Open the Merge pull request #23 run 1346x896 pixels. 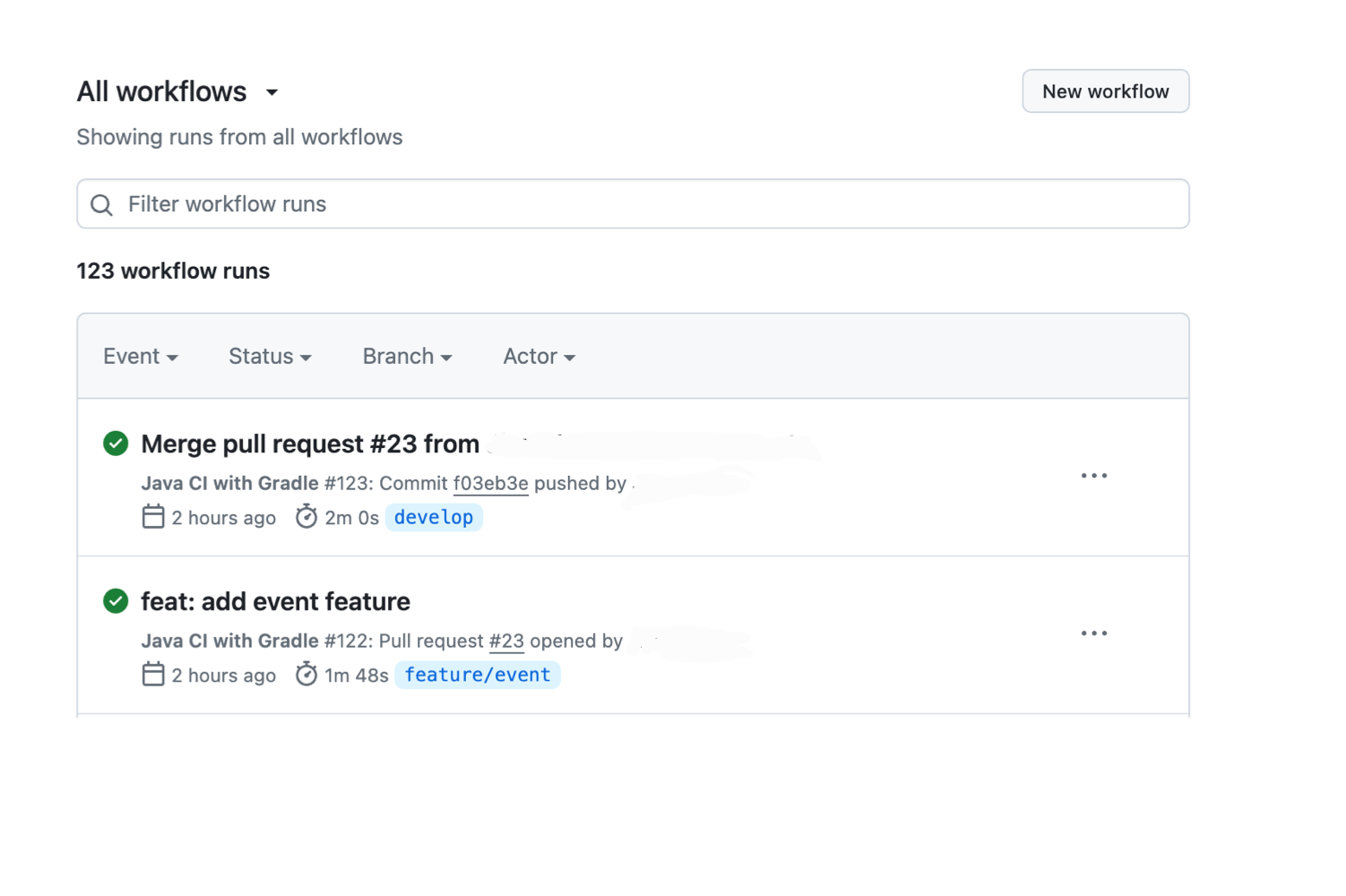(x=310, y=444)
